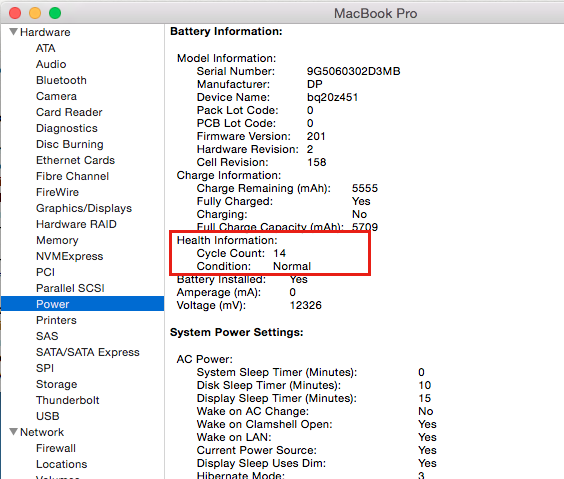This screenshot has height=479, width=564.
Task: Open the Storage section
Action: point(57,384)
